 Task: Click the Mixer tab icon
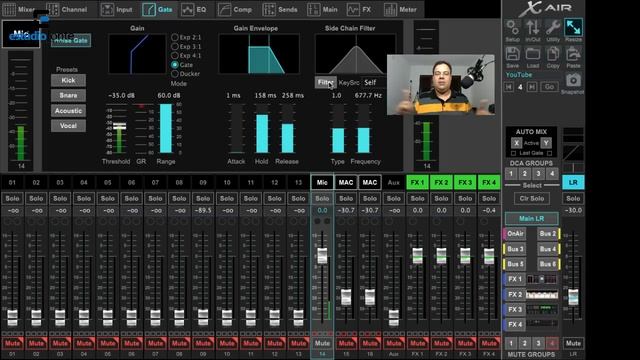click(9, 9)
